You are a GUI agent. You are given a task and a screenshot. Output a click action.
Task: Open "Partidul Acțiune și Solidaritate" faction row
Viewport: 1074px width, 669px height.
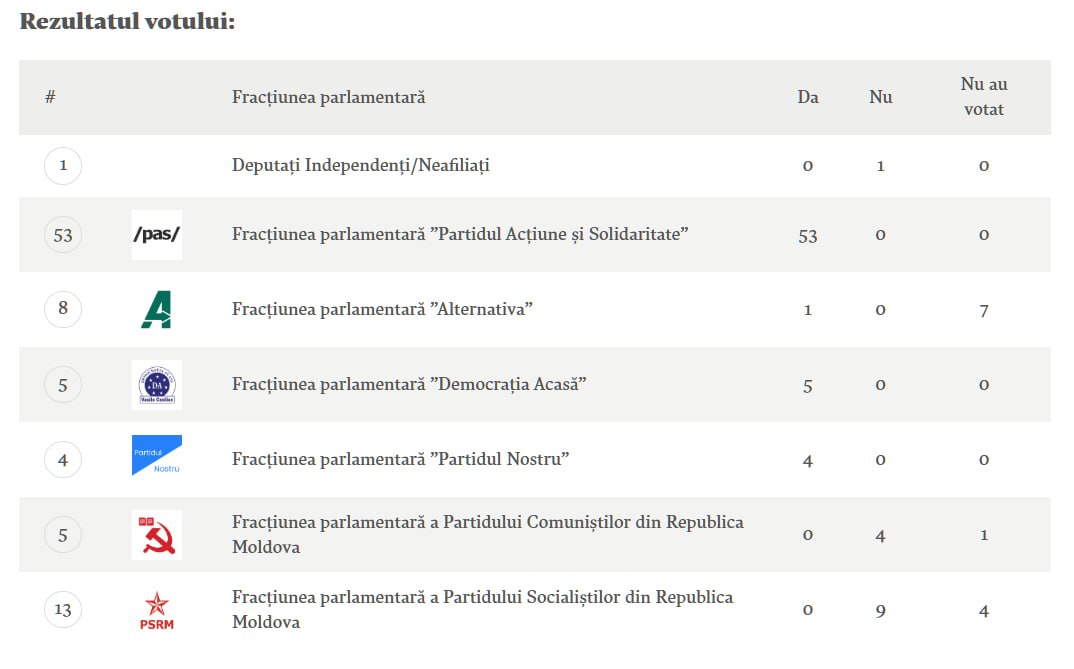460,234
